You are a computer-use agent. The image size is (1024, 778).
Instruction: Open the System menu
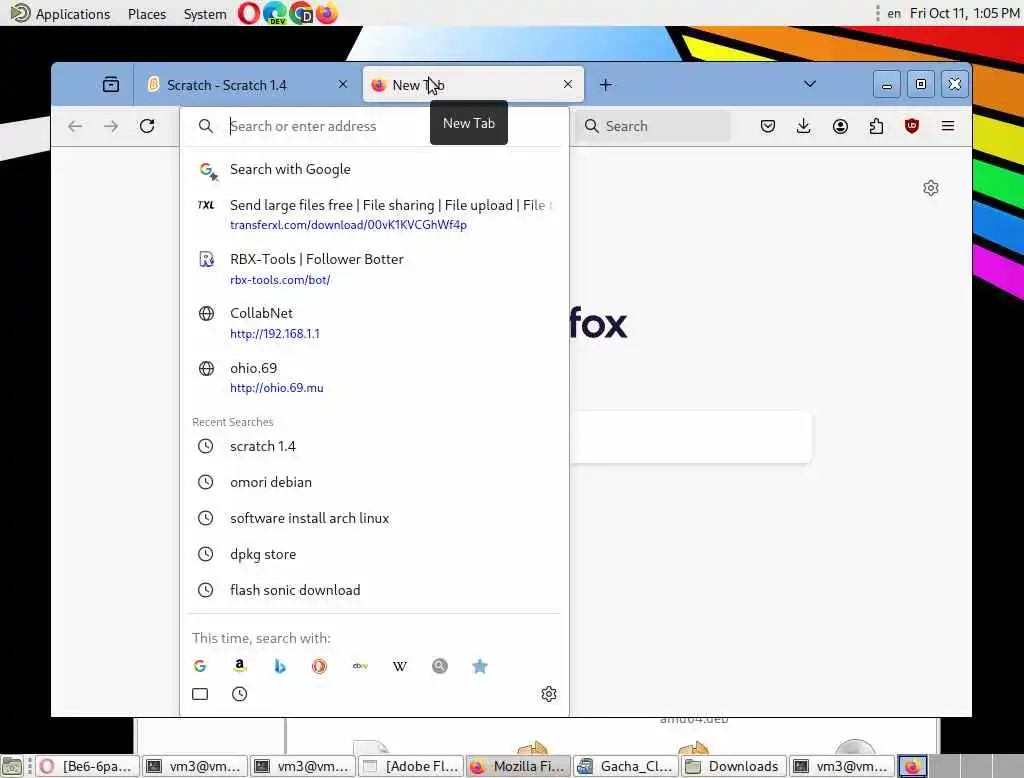(205, 14)
